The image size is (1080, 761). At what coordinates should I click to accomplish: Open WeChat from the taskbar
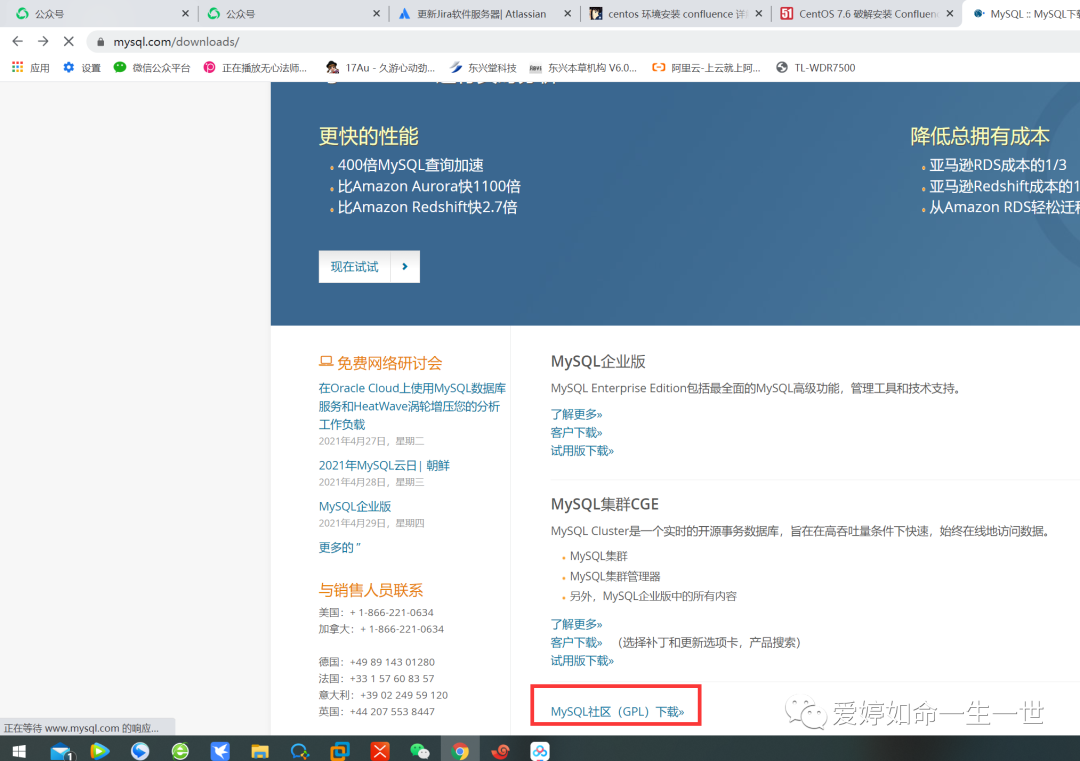[x=419, y=751]
